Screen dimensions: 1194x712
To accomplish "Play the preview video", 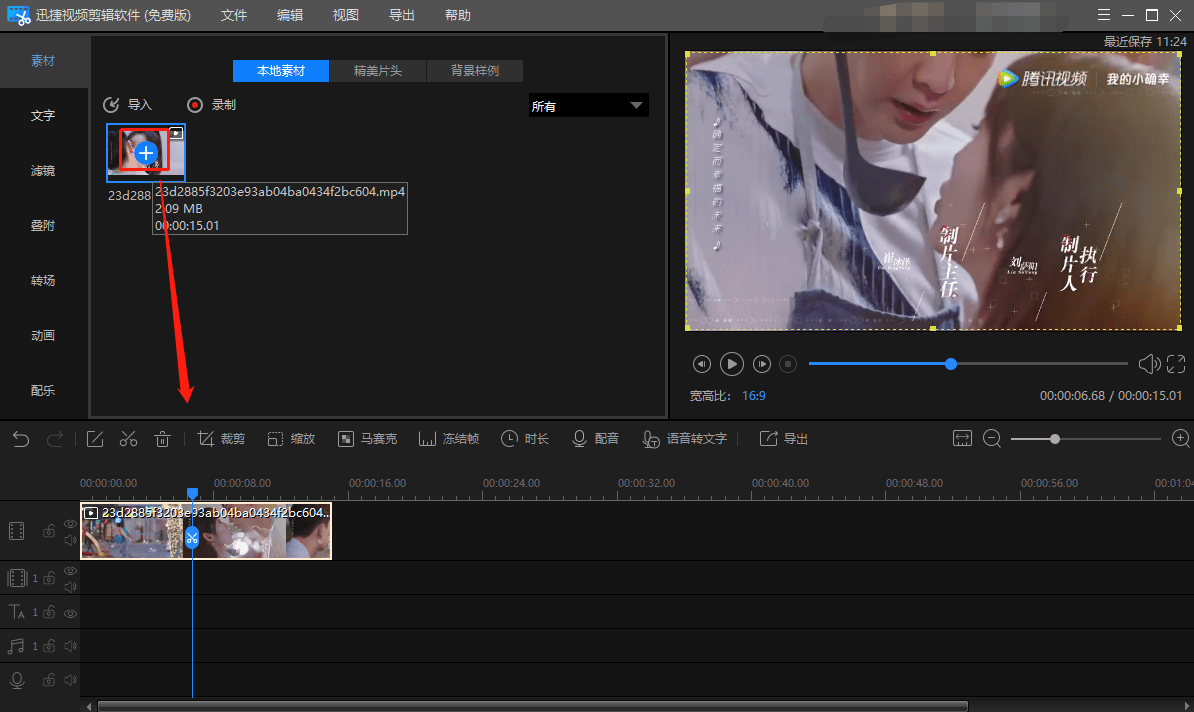I will pos(731,364).
